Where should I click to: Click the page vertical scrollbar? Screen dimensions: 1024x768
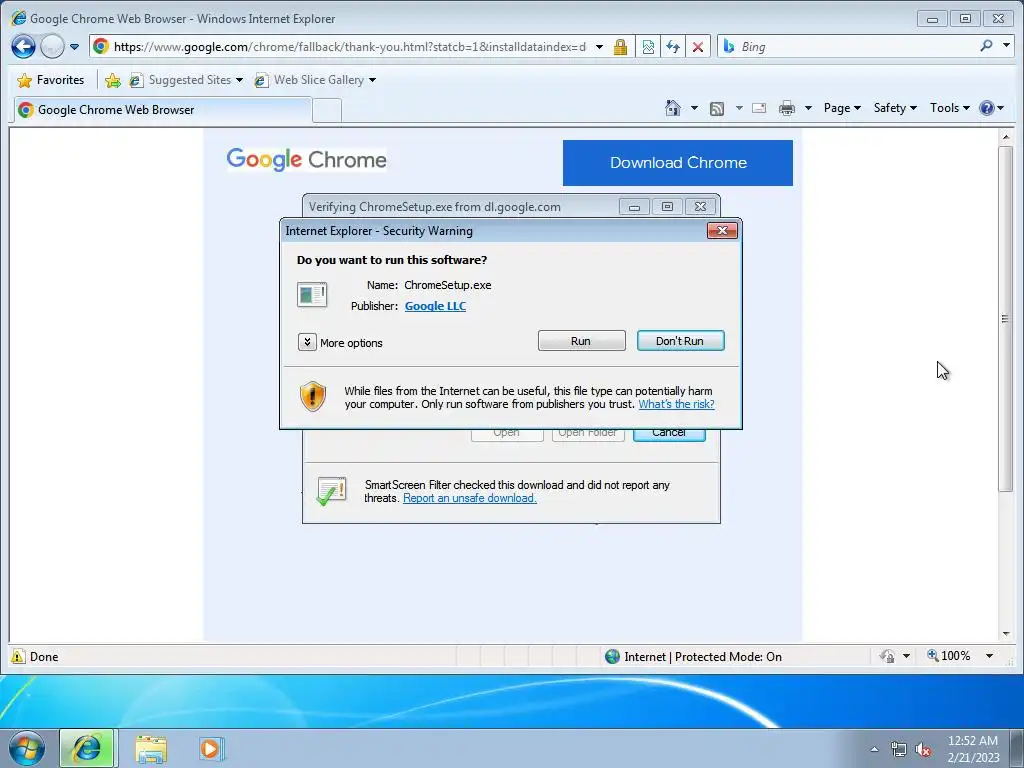tap(1006, 319)
